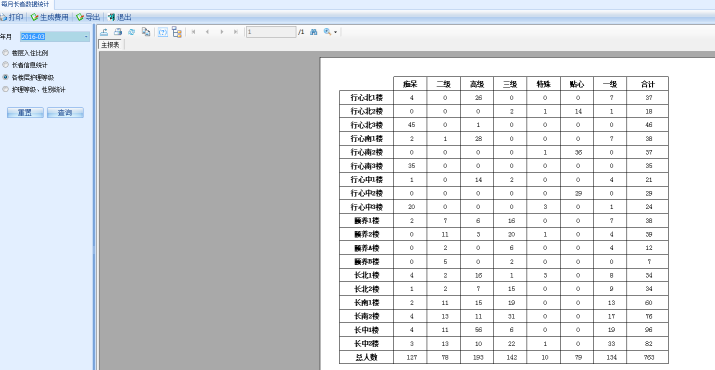
Task: Click the 行心中3楼 row label
Action: (x=367, y=207)
